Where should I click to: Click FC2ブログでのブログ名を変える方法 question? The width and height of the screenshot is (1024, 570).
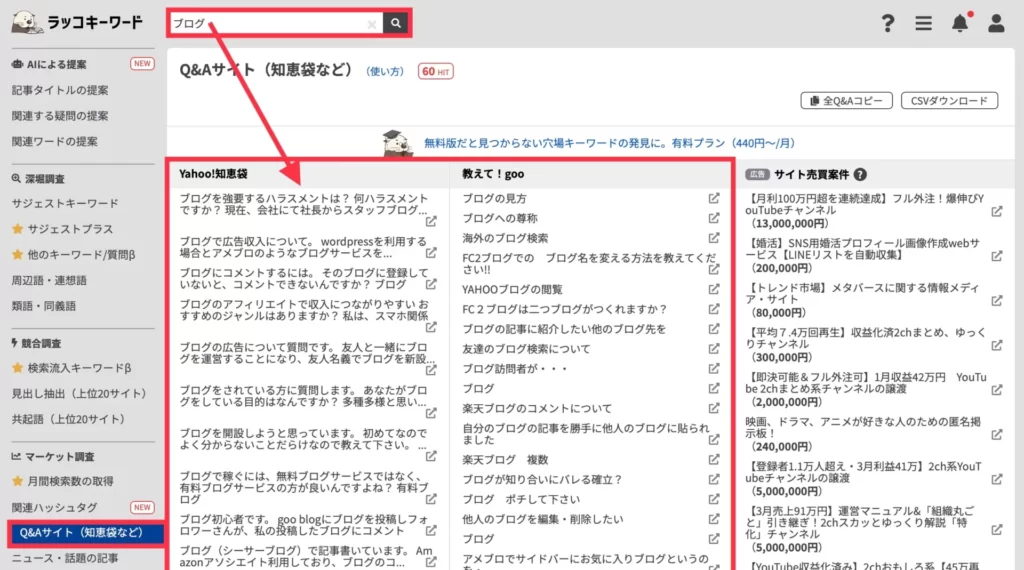pyautogui.click(x=589, y=263)
